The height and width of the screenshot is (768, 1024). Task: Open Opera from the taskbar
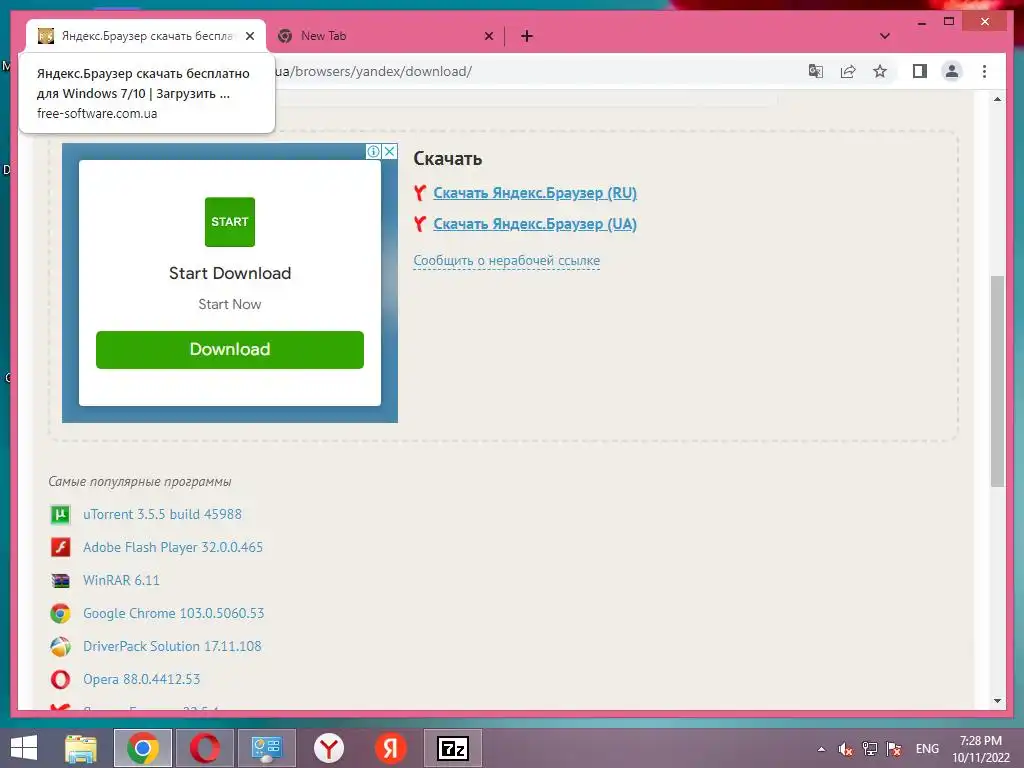tap(204, 748)
